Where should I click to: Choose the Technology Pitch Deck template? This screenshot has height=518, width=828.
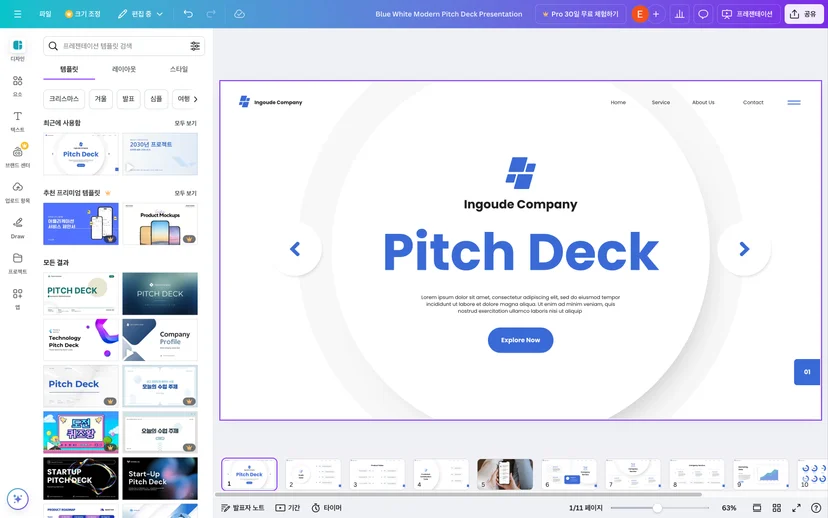pyautogui.click(x=81, y=340)
